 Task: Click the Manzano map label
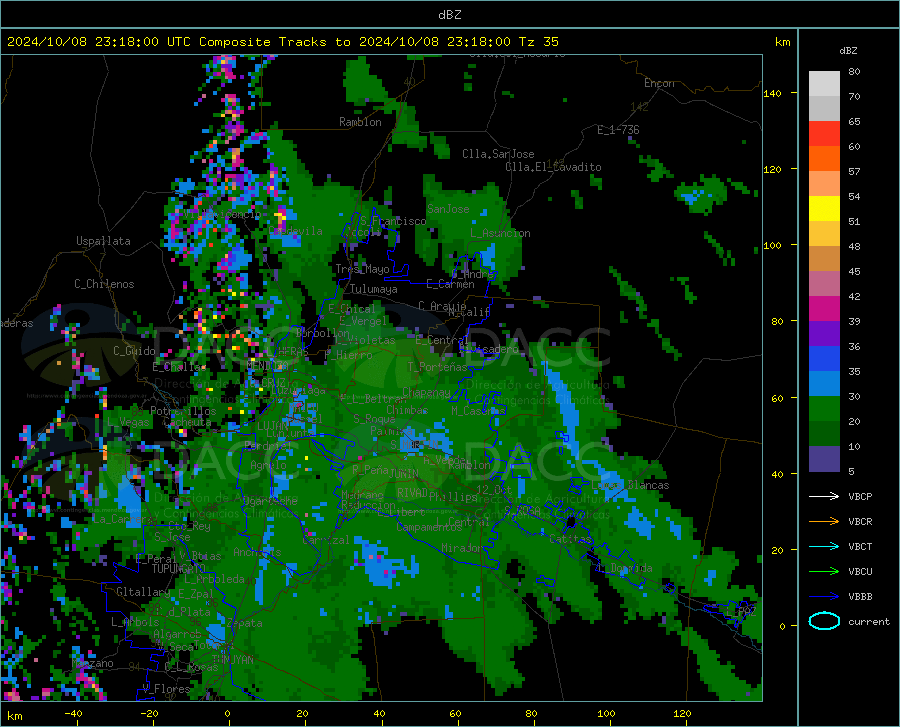[92, 663]
